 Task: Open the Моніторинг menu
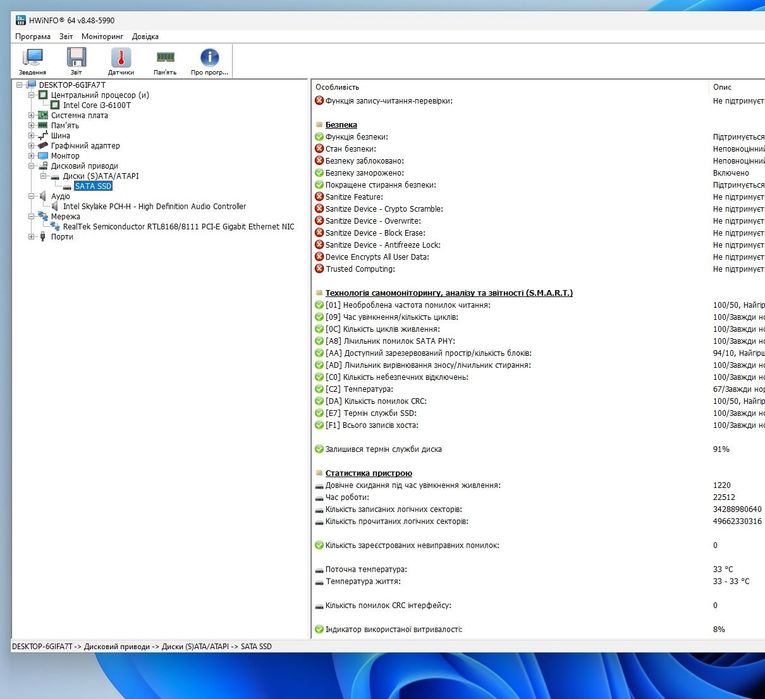(102, 37)
